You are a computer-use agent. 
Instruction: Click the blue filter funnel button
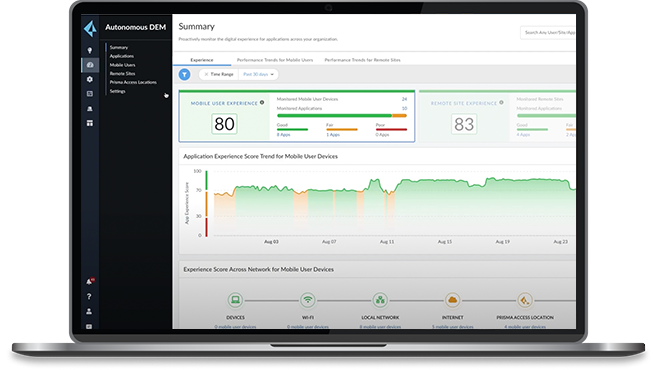[184, 75]
